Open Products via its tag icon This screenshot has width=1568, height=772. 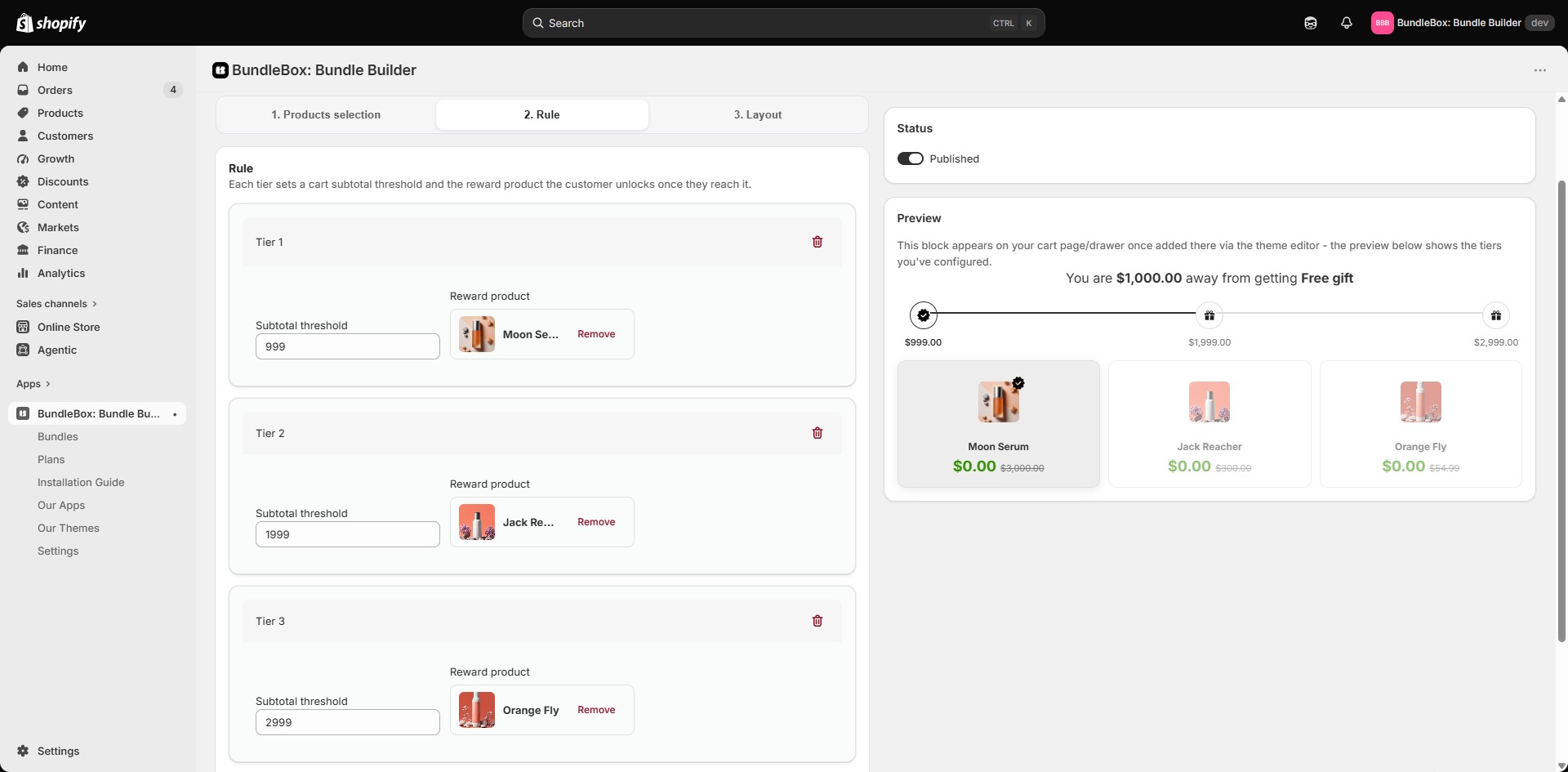(23, 113)
